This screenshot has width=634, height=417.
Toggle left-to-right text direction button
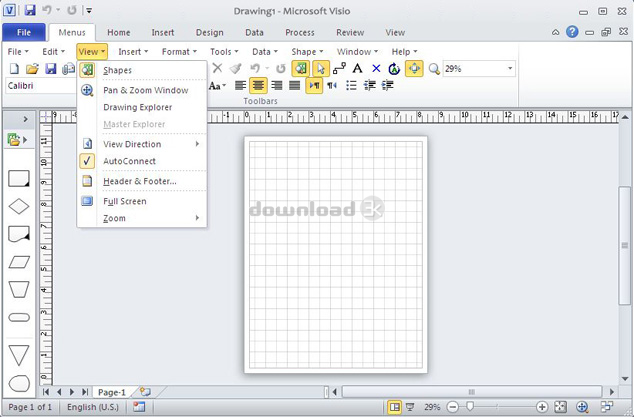(314, 85)
